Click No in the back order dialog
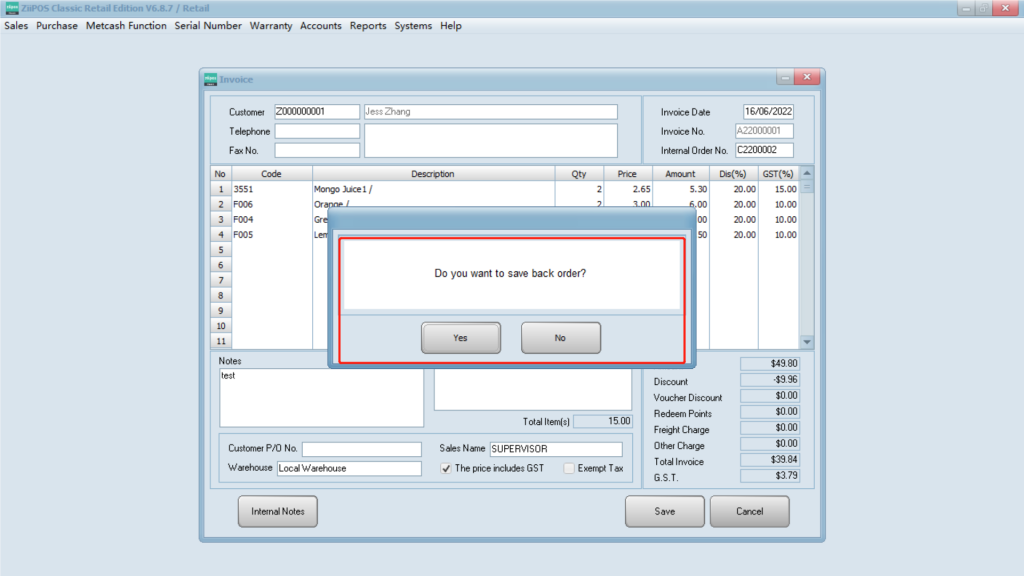 (560, 338)
